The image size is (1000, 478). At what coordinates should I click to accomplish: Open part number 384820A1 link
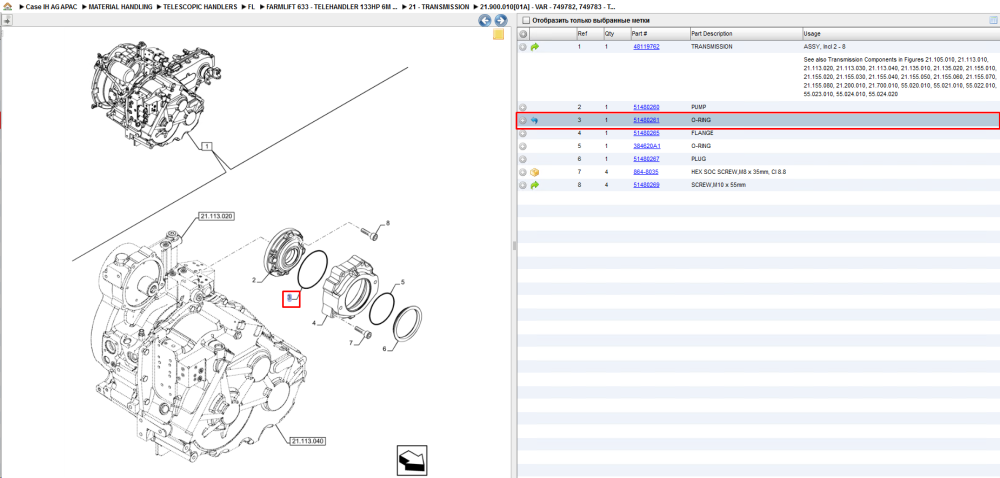pos(647,146)
